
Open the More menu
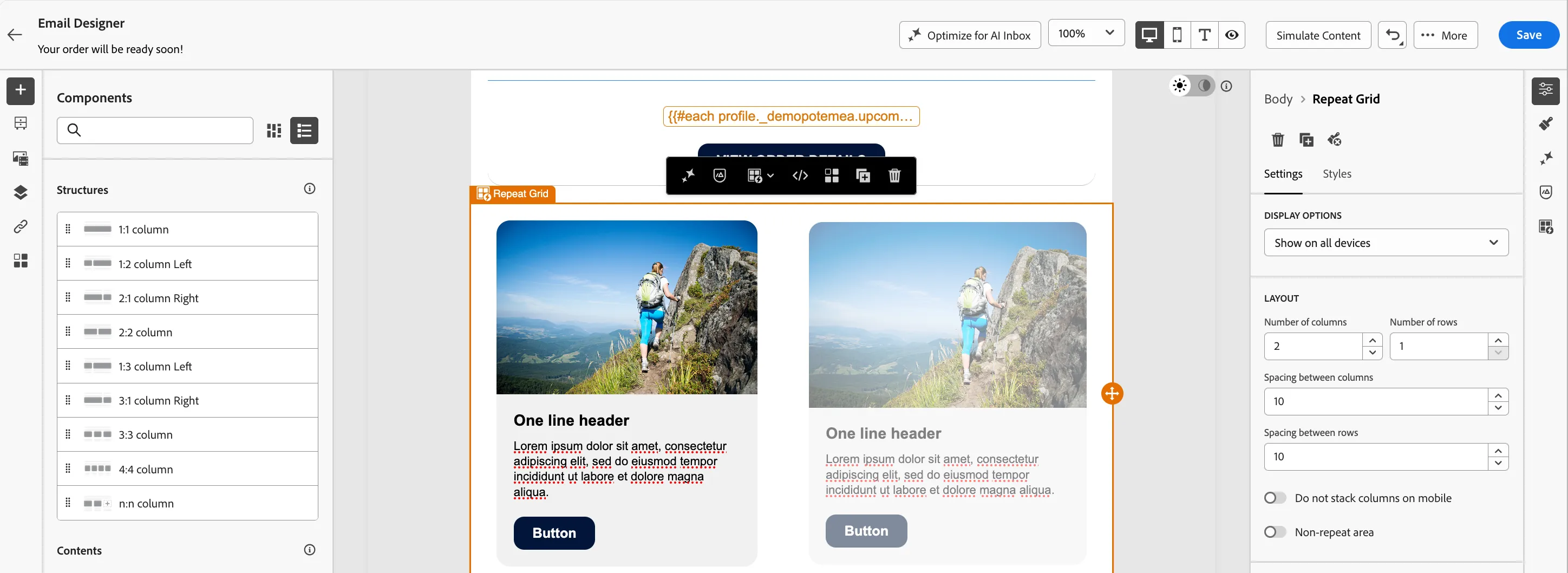click(x=1445, y=35)
